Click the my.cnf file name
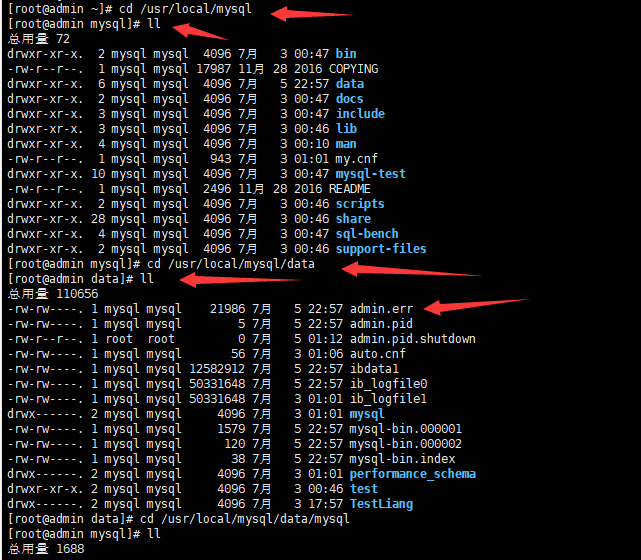Screen dimensions: 641x560 click(356, 159)
